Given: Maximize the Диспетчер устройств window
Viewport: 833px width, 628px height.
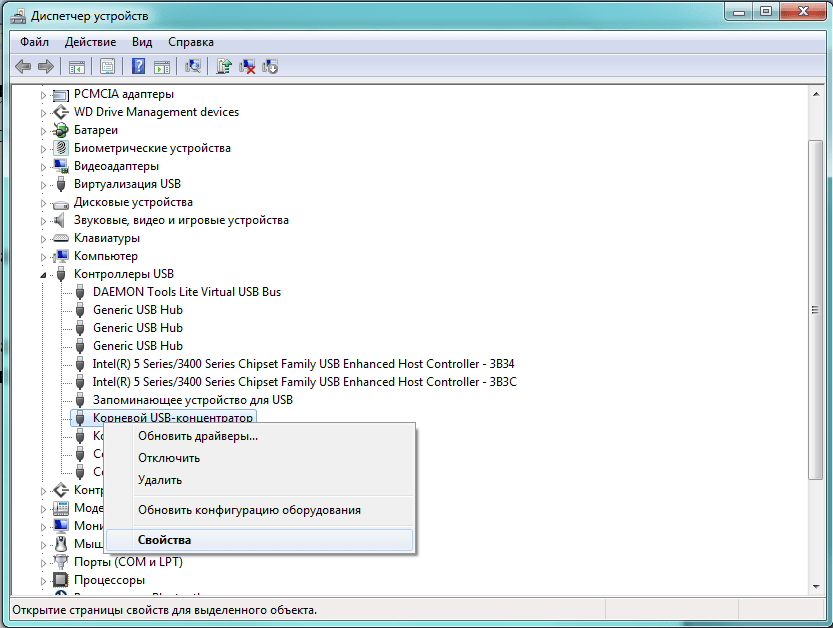Looking at the screenshot, I should click(766, 11).
